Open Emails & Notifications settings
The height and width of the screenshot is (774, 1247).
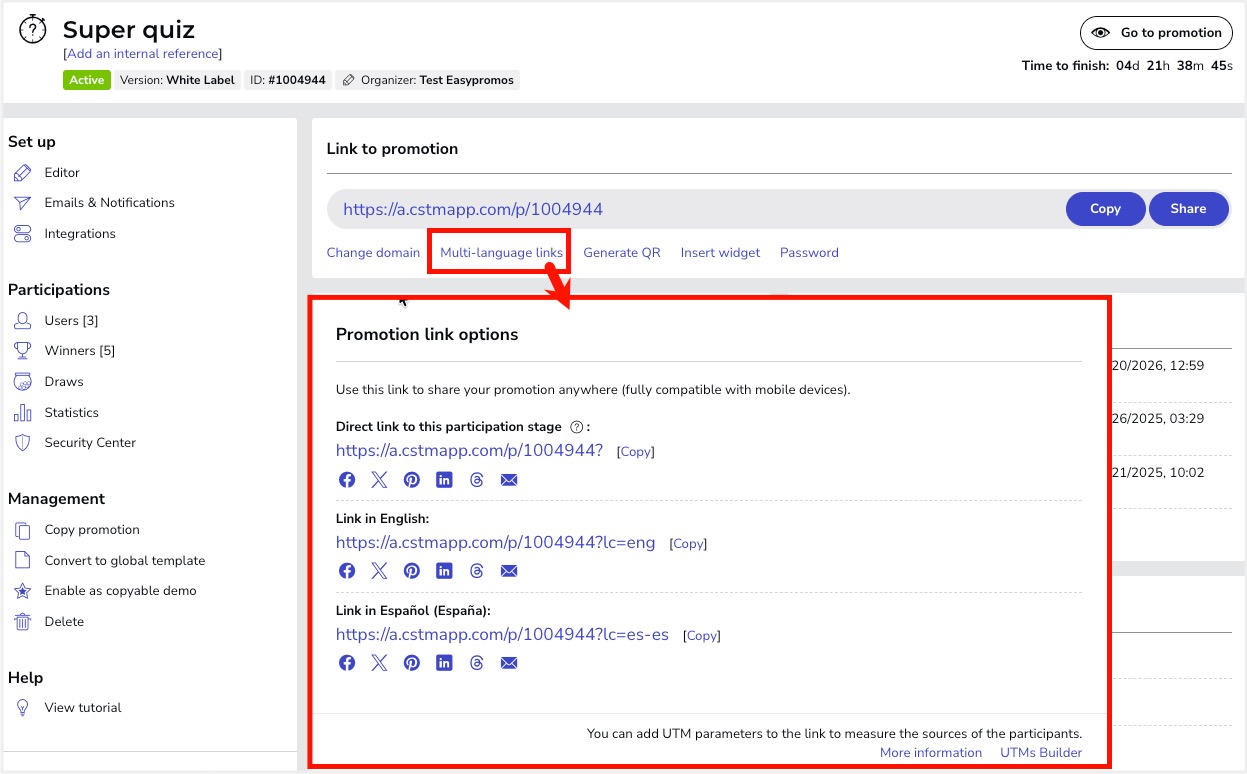[109, 203]
